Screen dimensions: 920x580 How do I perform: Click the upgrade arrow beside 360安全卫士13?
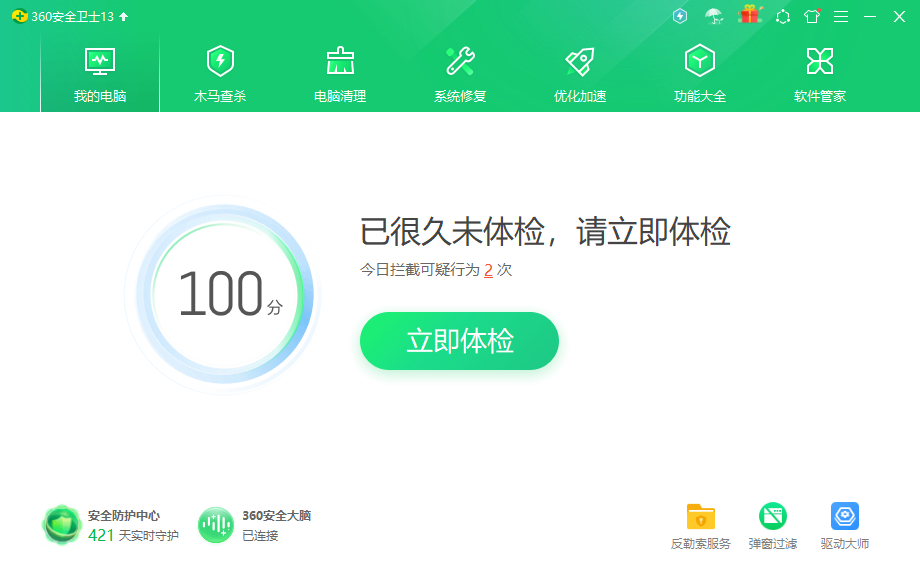coord(122,16)
